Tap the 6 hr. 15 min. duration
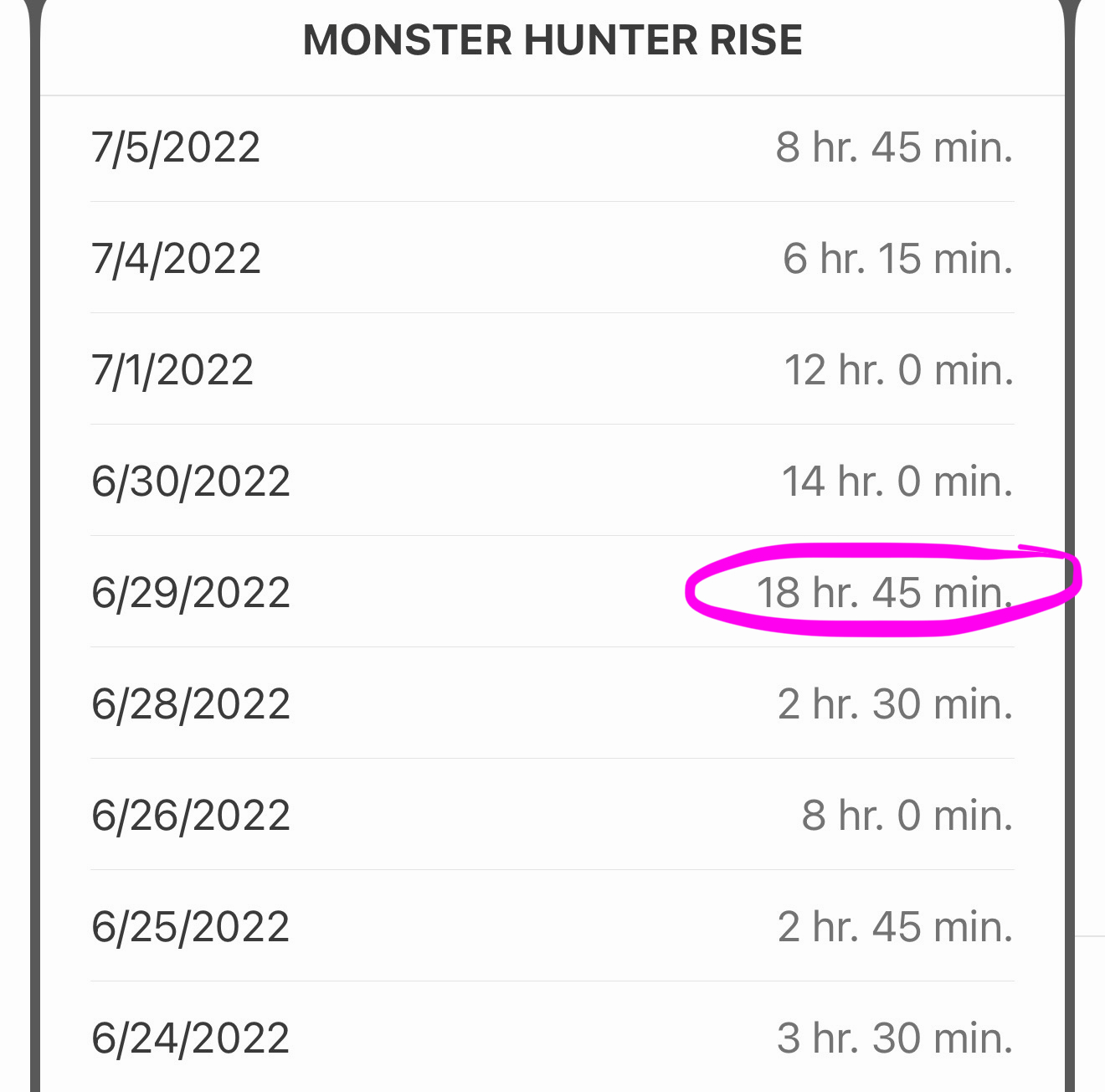 pyautogui.click(x=897, y=259)
